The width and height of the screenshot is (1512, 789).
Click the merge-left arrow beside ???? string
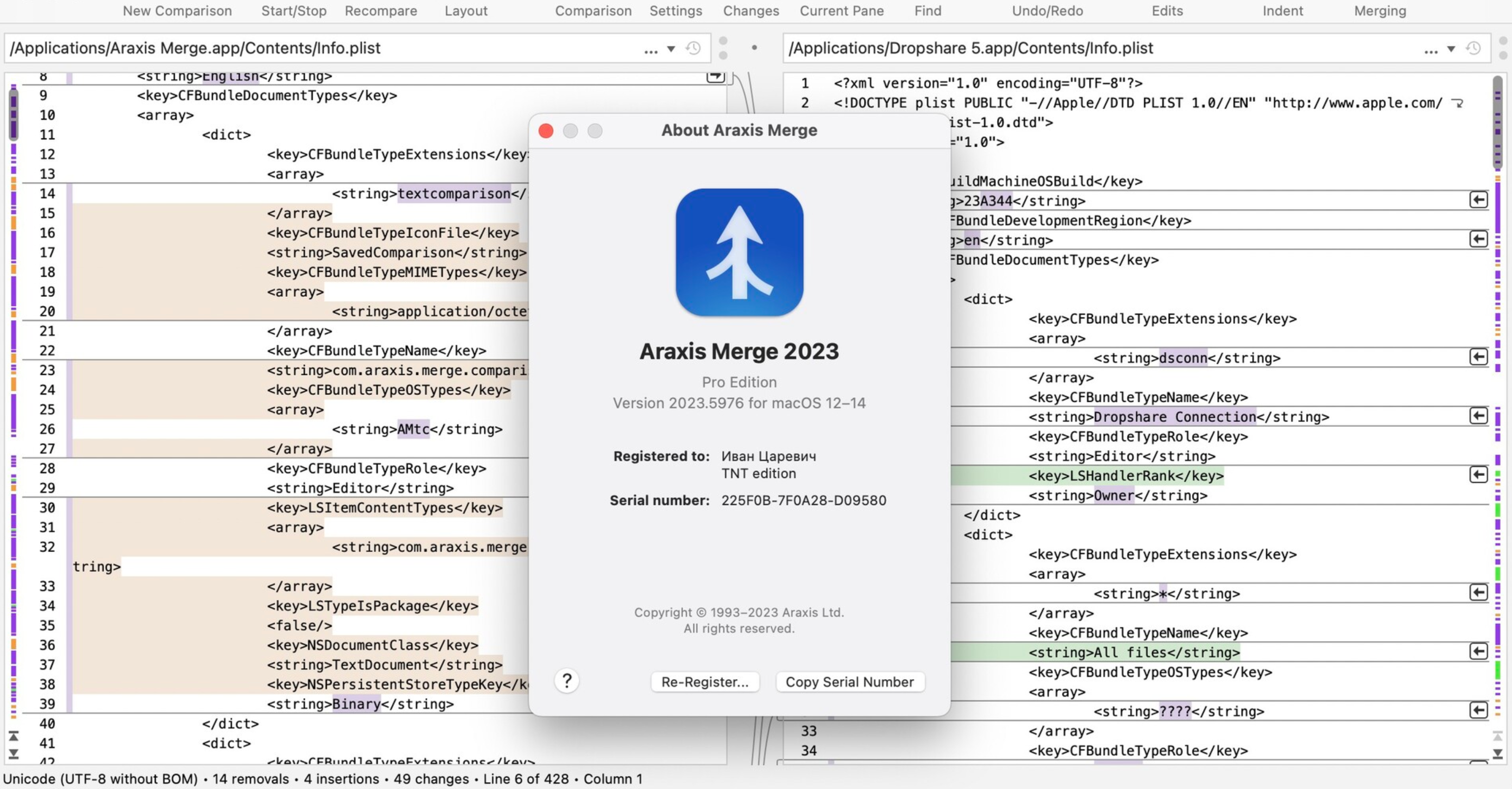(x=1479, y=711)
